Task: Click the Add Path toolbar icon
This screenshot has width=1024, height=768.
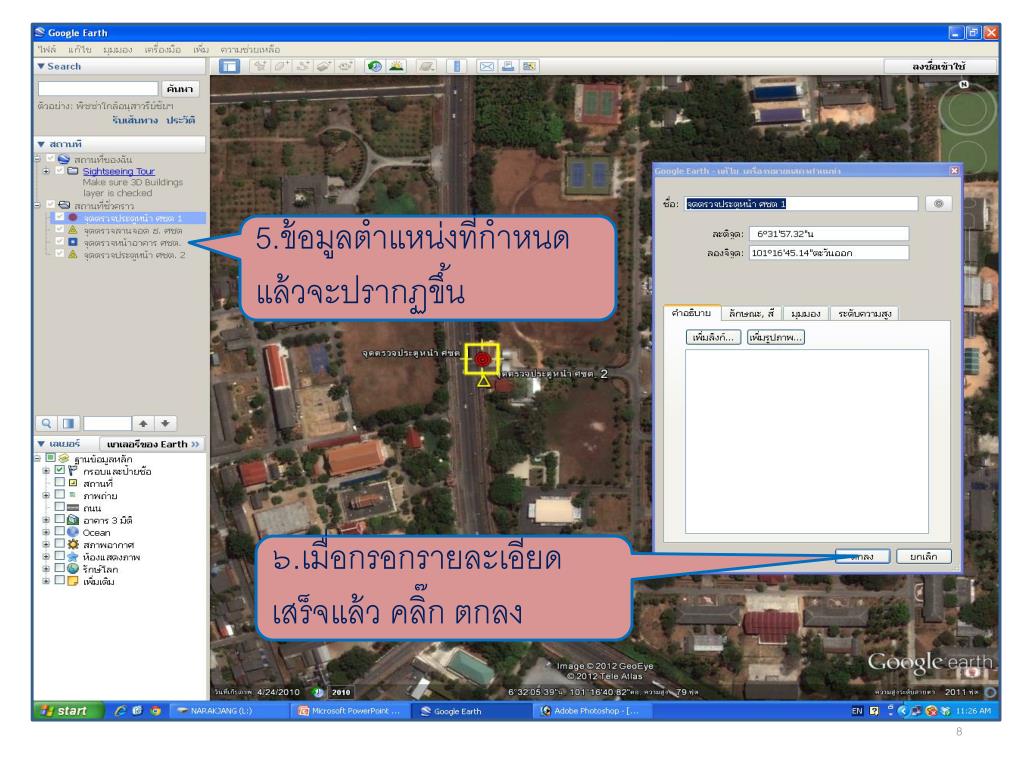Action: coord(303,66)
